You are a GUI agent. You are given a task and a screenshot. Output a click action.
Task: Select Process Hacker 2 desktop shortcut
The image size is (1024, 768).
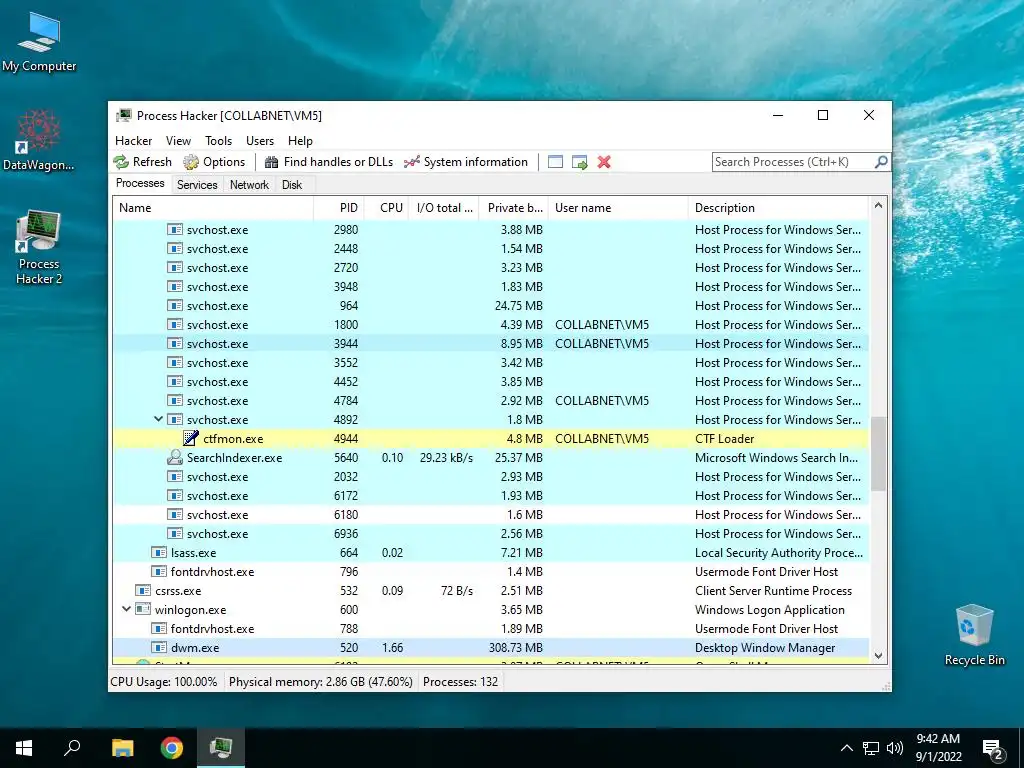39,247
